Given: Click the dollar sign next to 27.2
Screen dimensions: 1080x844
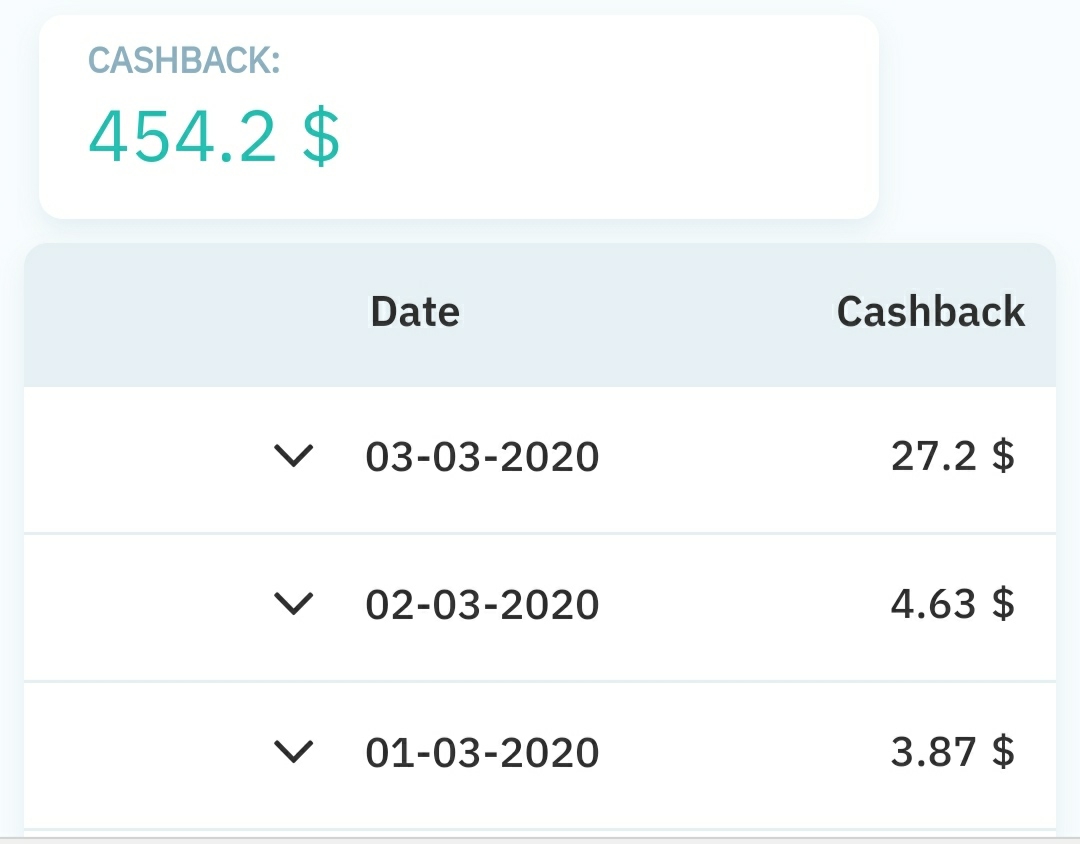Looking at the screenshot, I should [x=1004, y=455].
